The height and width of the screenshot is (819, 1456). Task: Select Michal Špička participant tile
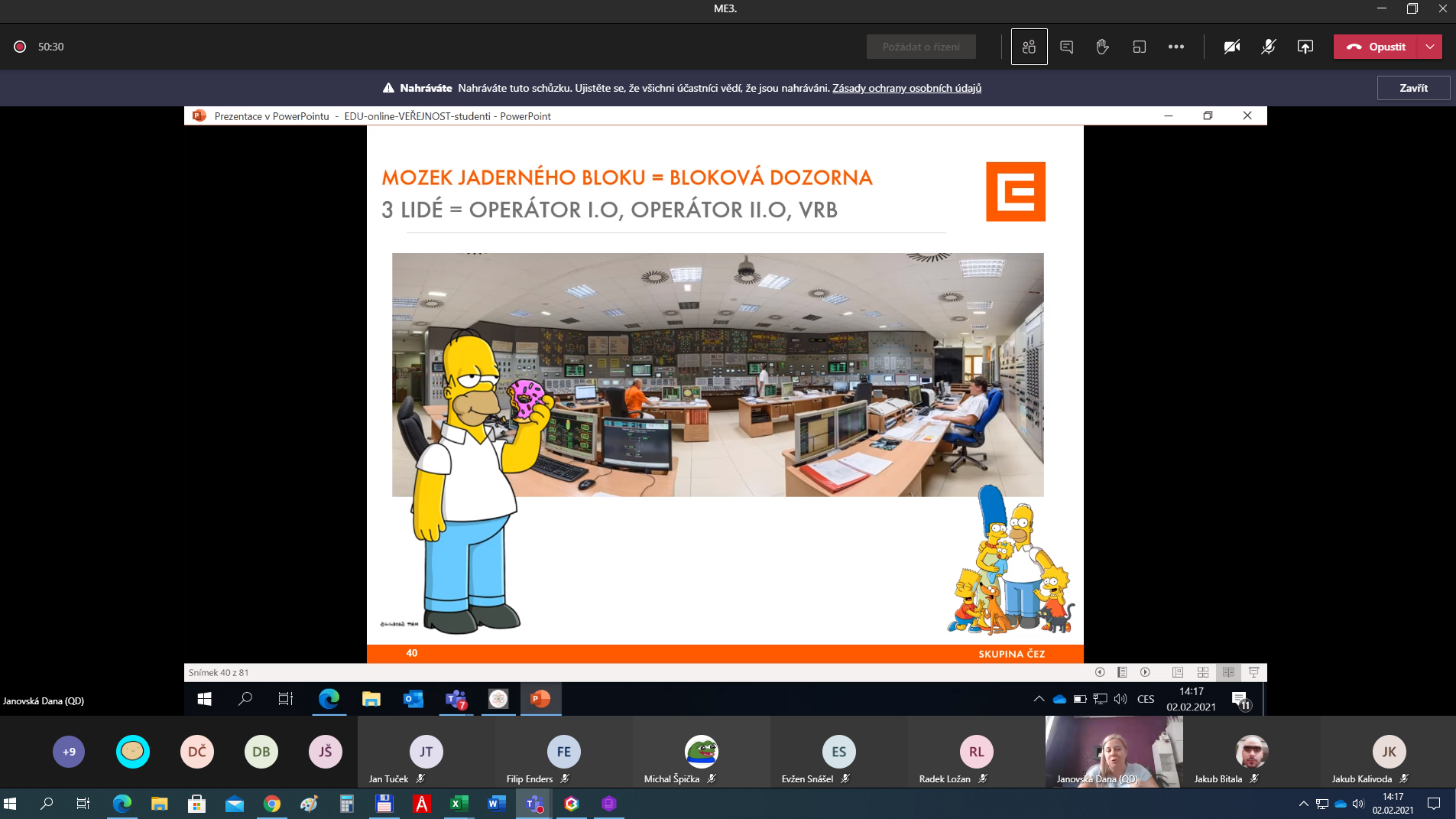(702, 752)
